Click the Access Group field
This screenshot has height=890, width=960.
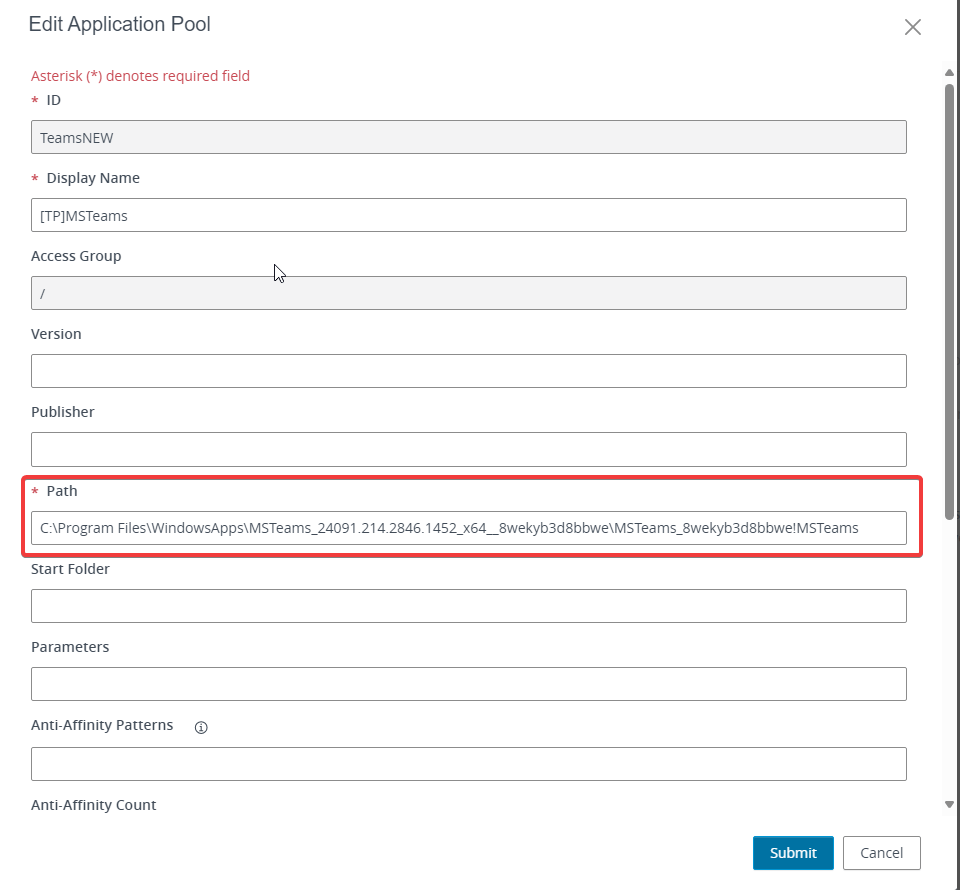click(x=468, y=293)
